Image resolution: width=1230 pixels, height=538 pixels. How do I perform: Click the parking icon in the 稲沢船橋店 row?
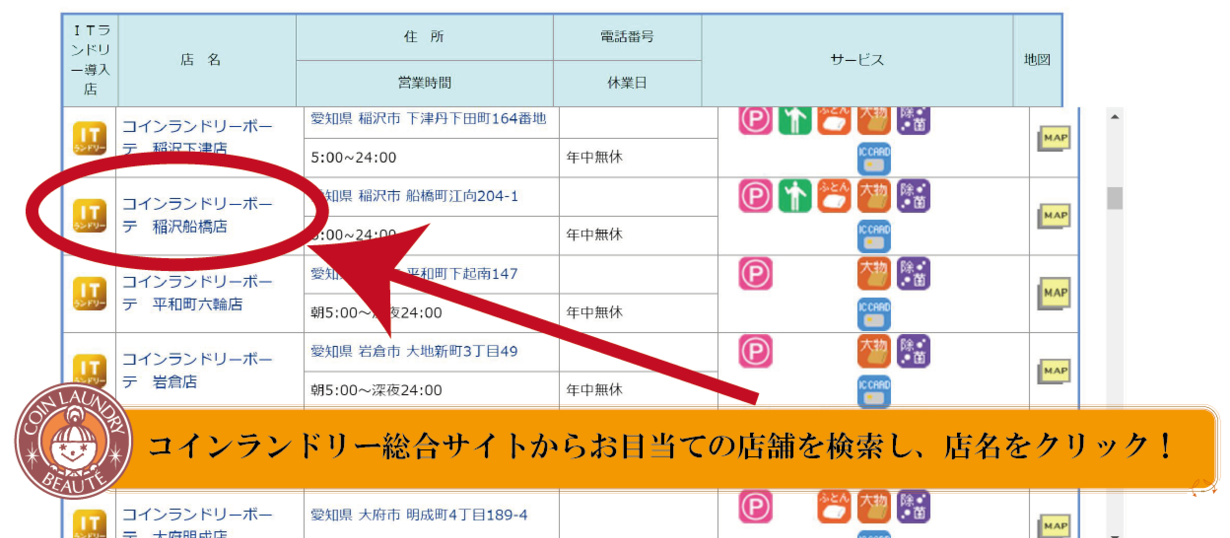tap(755, 196)
